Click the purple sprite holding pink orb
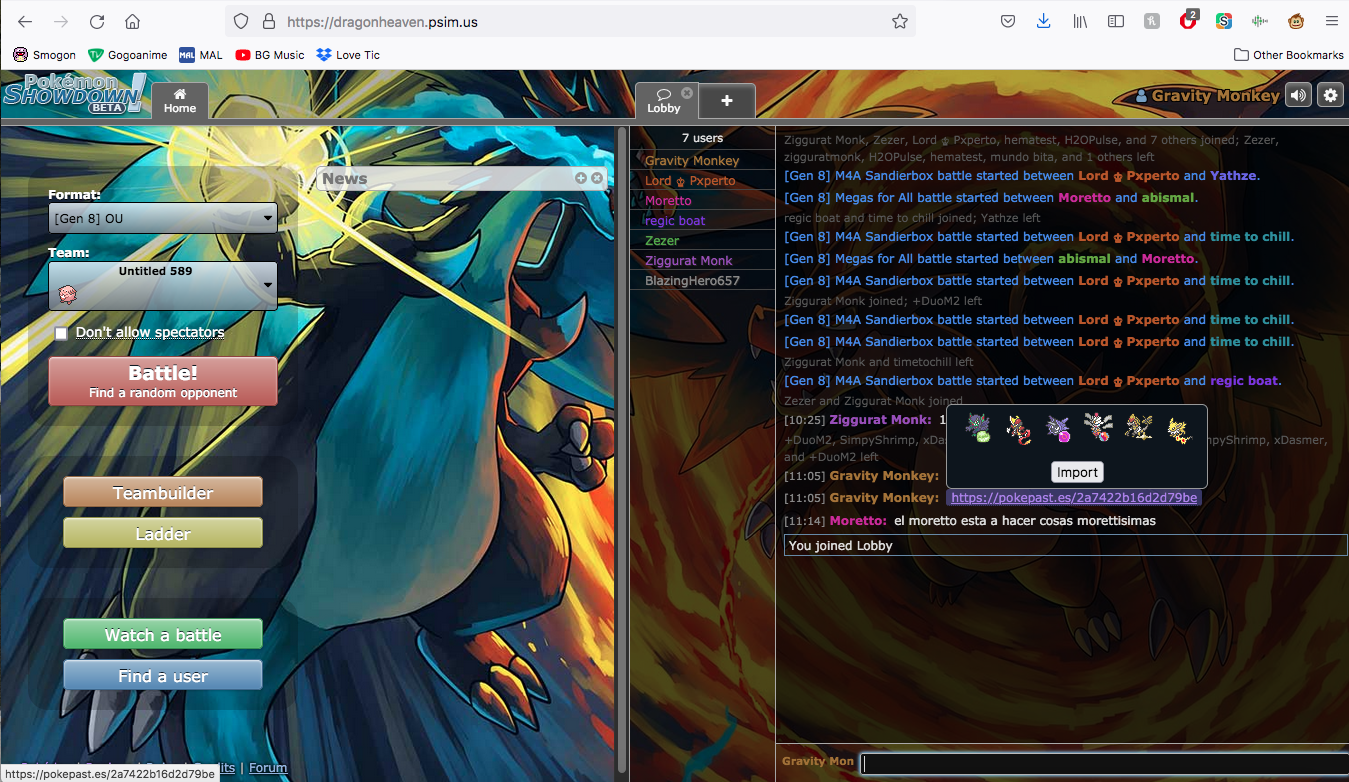Viewport: 1349px width, 782px height. pyautogui.click(x=1058, y=429)
